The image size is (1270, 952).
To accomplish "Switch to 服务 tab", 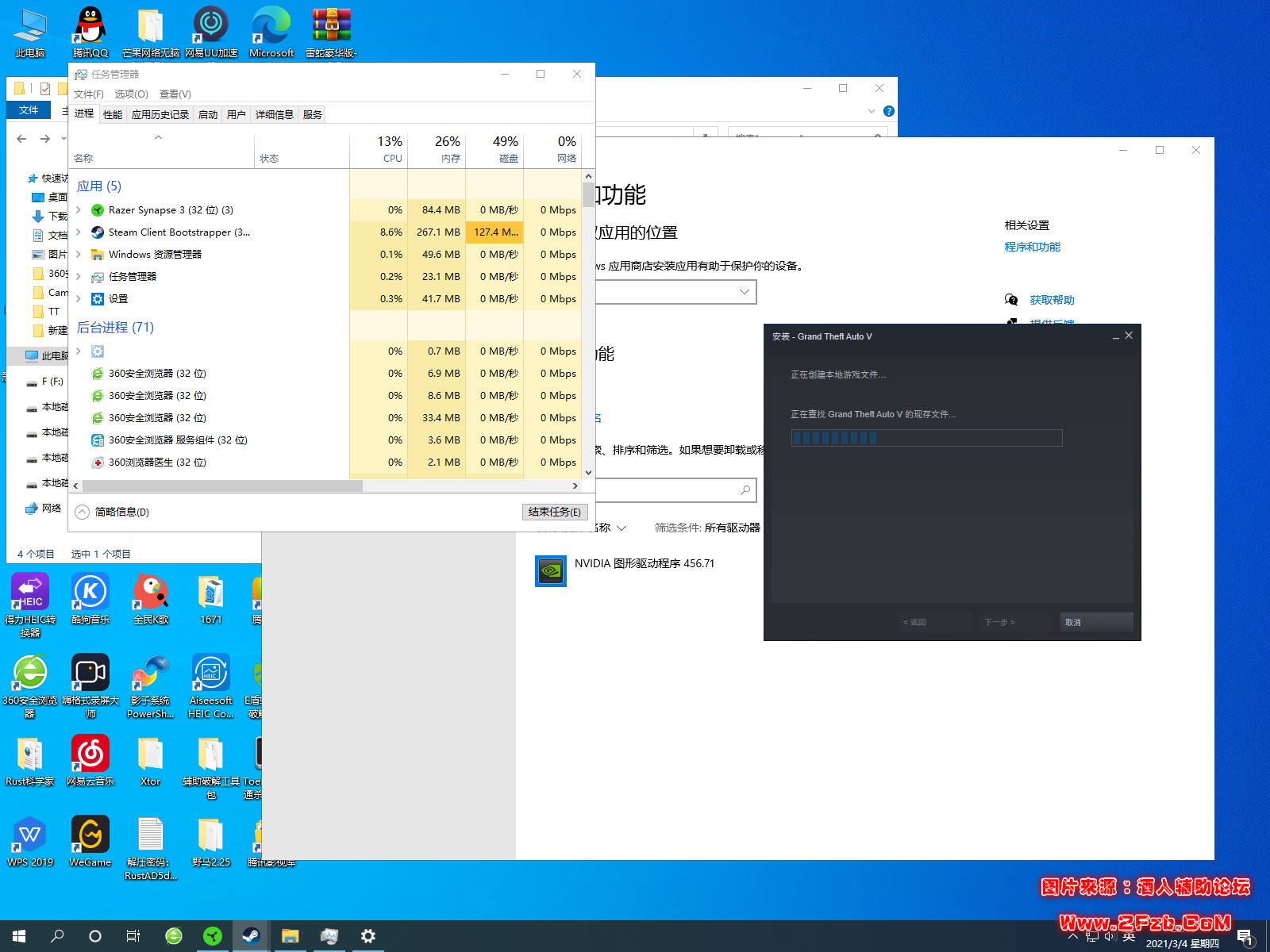I will (313, 114).
